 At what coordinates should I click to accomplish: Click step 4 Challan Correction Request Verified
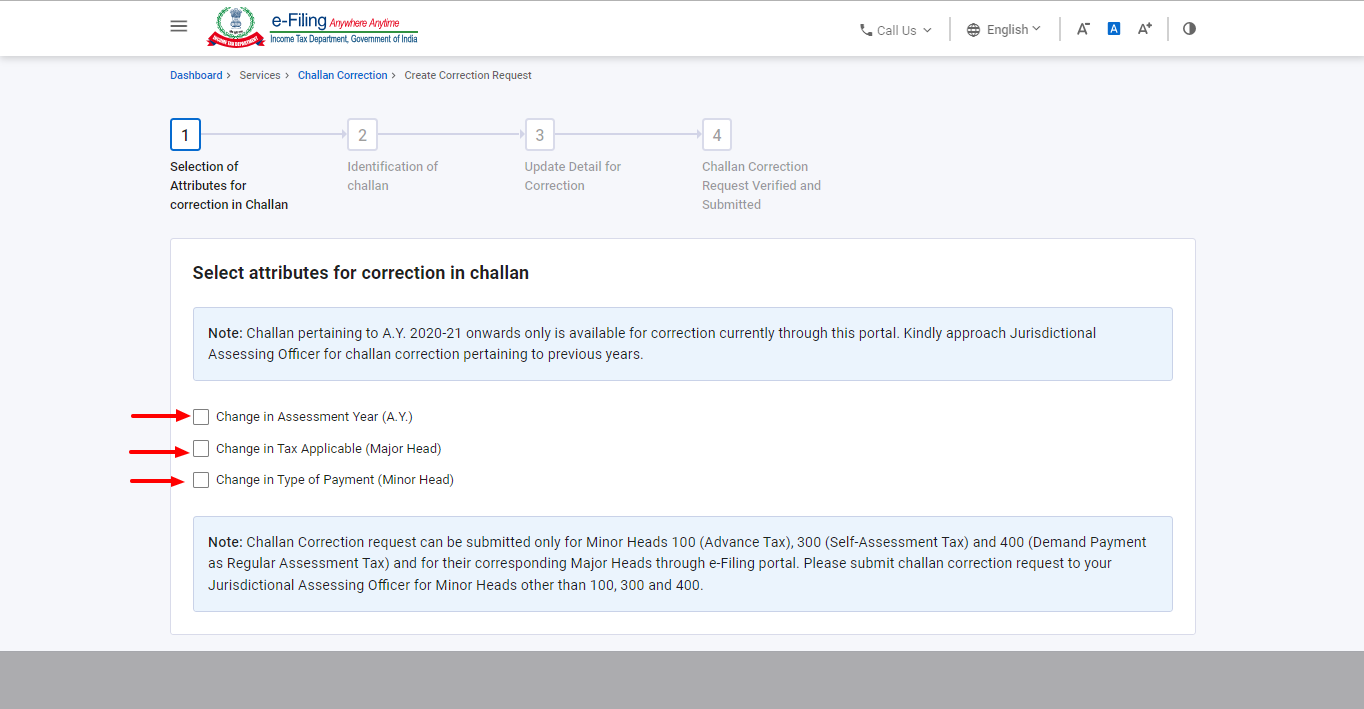[716, 134]
